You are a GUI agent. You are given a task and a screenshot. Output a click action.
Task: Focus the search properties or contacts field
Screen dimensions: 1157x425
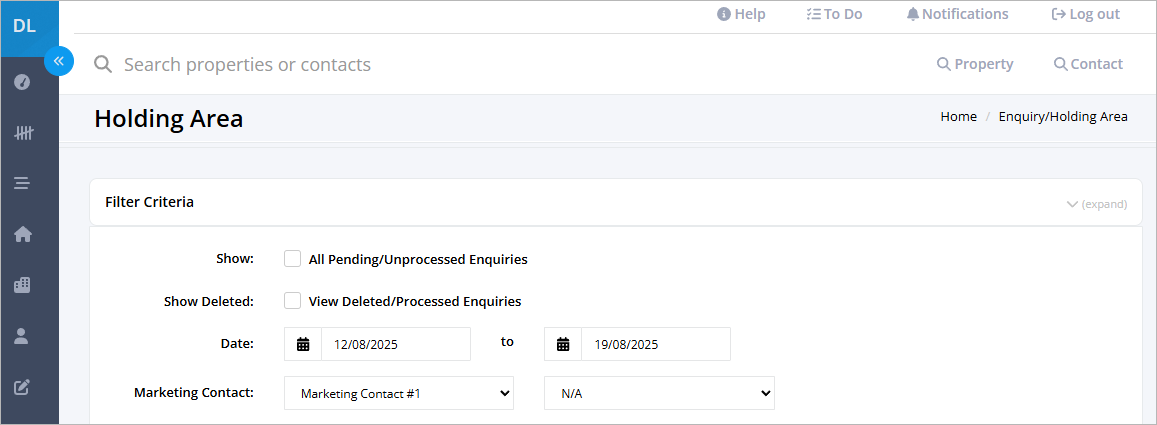(x=247, y=64)
